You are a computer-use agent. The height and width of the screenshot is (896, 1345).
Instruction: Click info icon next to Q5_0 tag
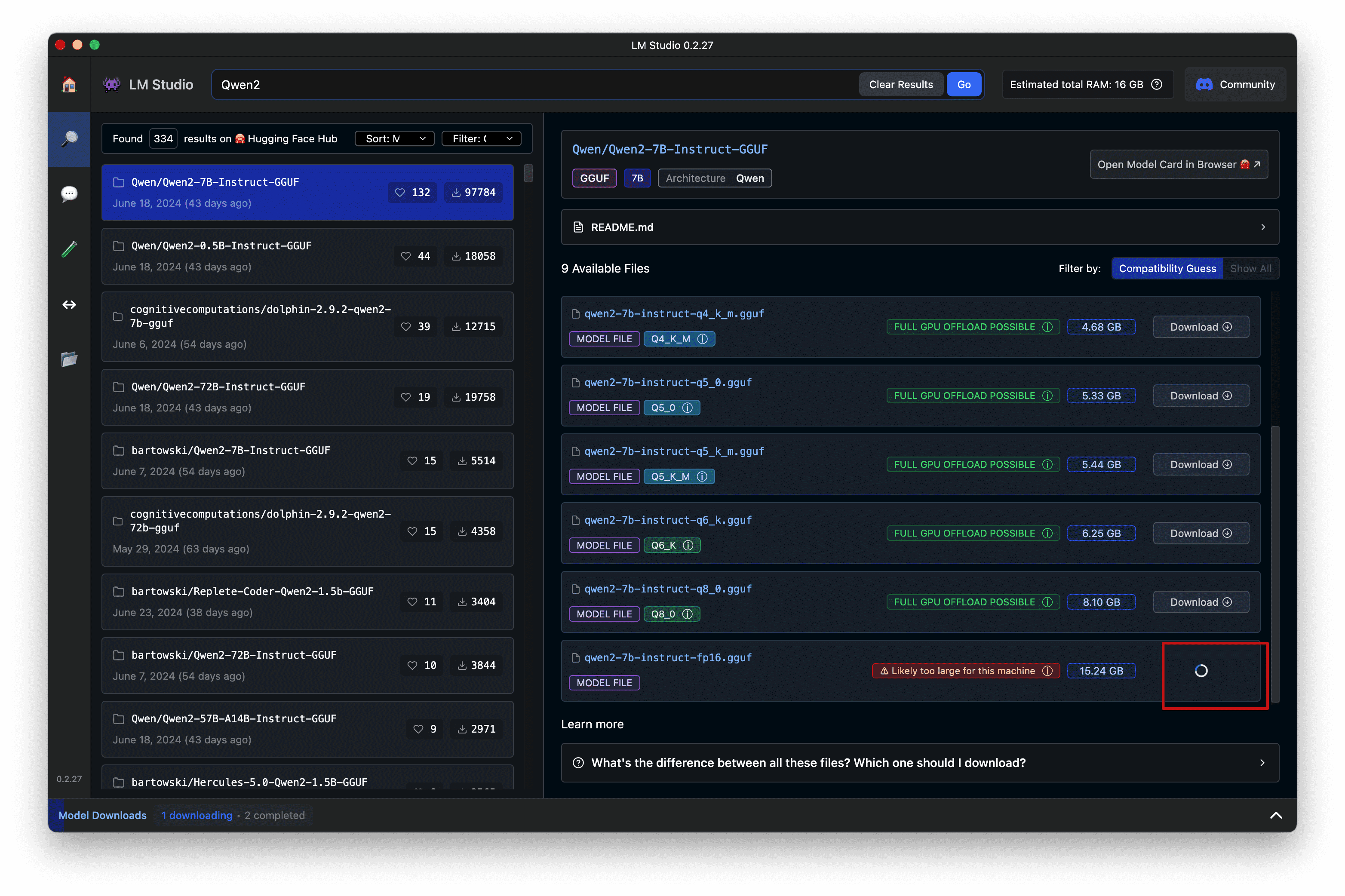[x=688, y=408]
